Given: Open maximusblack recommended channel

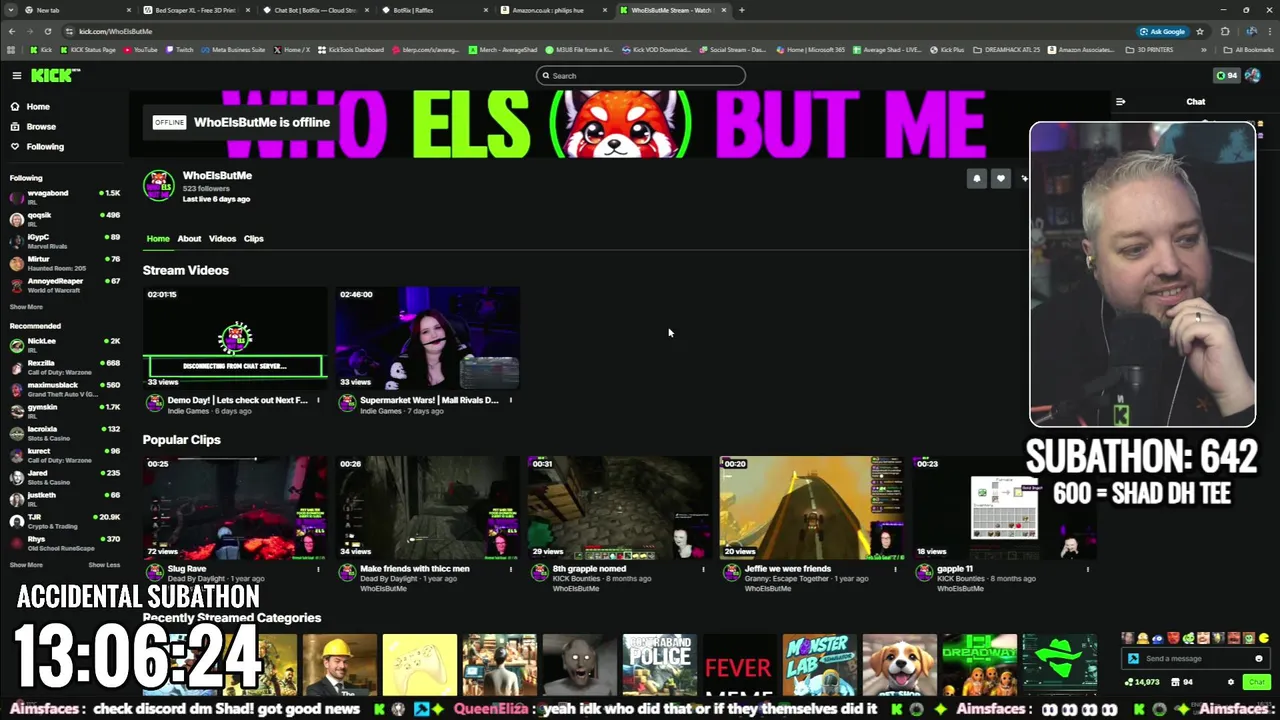Looking at the screenshot, I should click(x=64, y=388).
